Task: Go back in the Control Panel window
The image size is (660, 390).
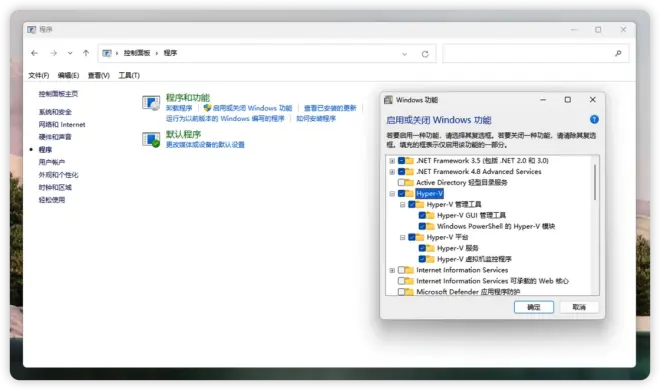Action: tap(35, 53)
